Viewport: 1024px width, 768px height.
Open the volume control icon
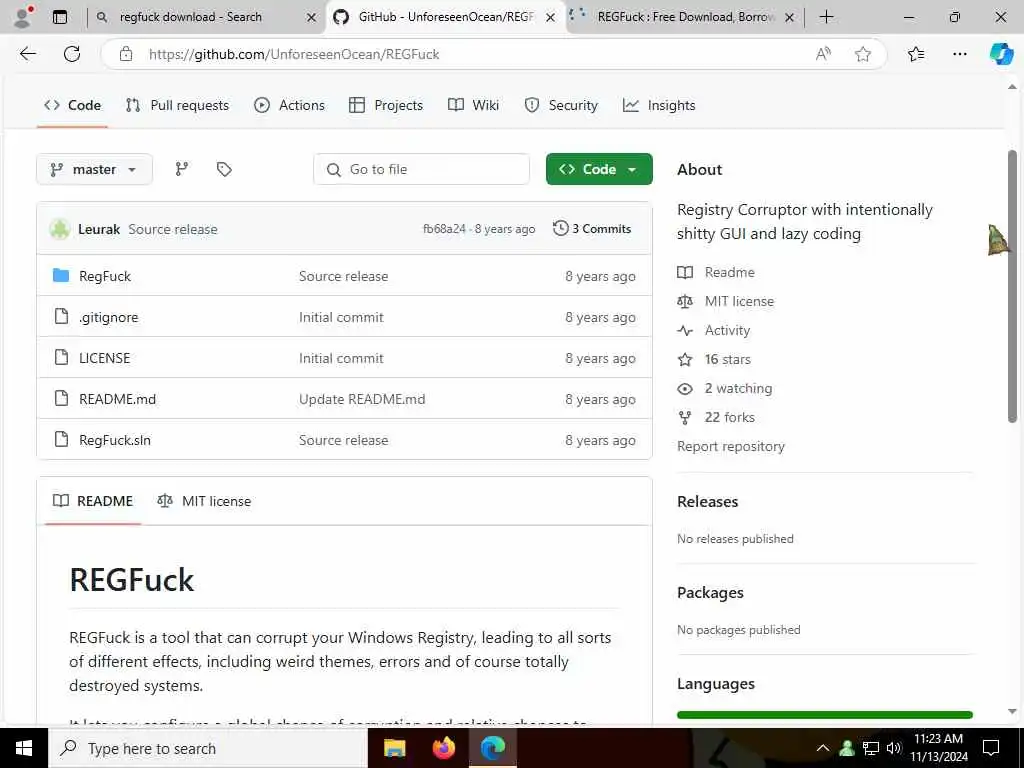pos(893,748)
